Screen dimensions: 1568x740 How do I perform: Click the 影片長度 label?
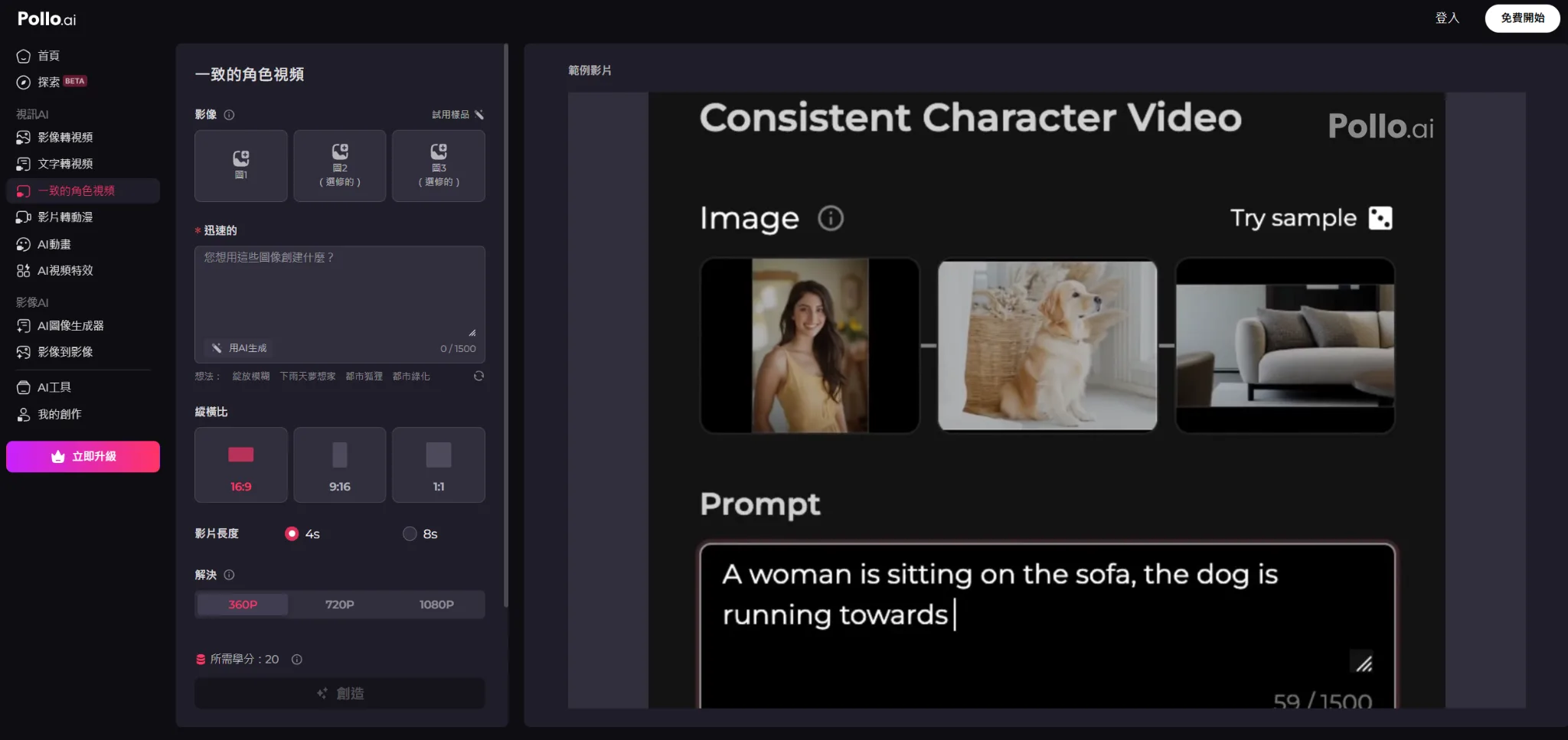(217, 533)
